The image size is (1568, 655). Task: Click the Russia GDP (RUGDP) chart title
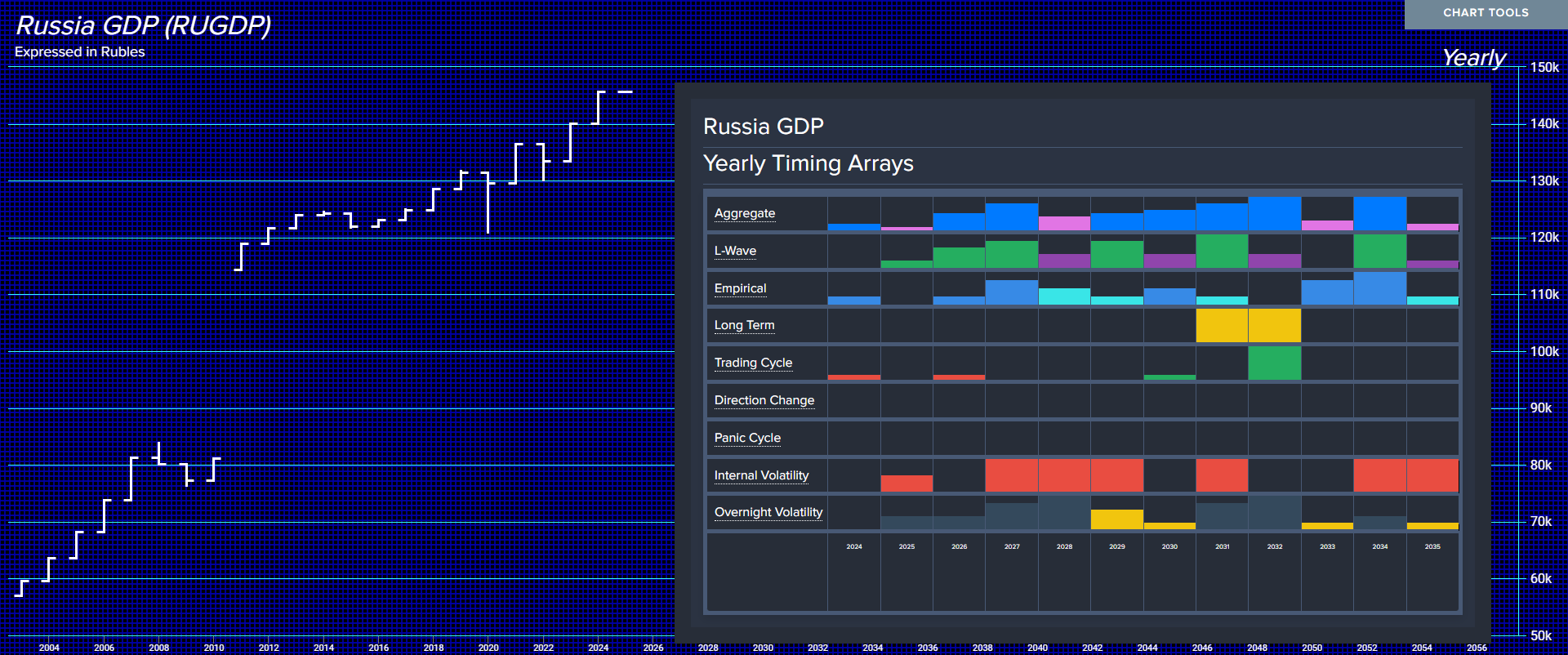[x=143, y=25]
